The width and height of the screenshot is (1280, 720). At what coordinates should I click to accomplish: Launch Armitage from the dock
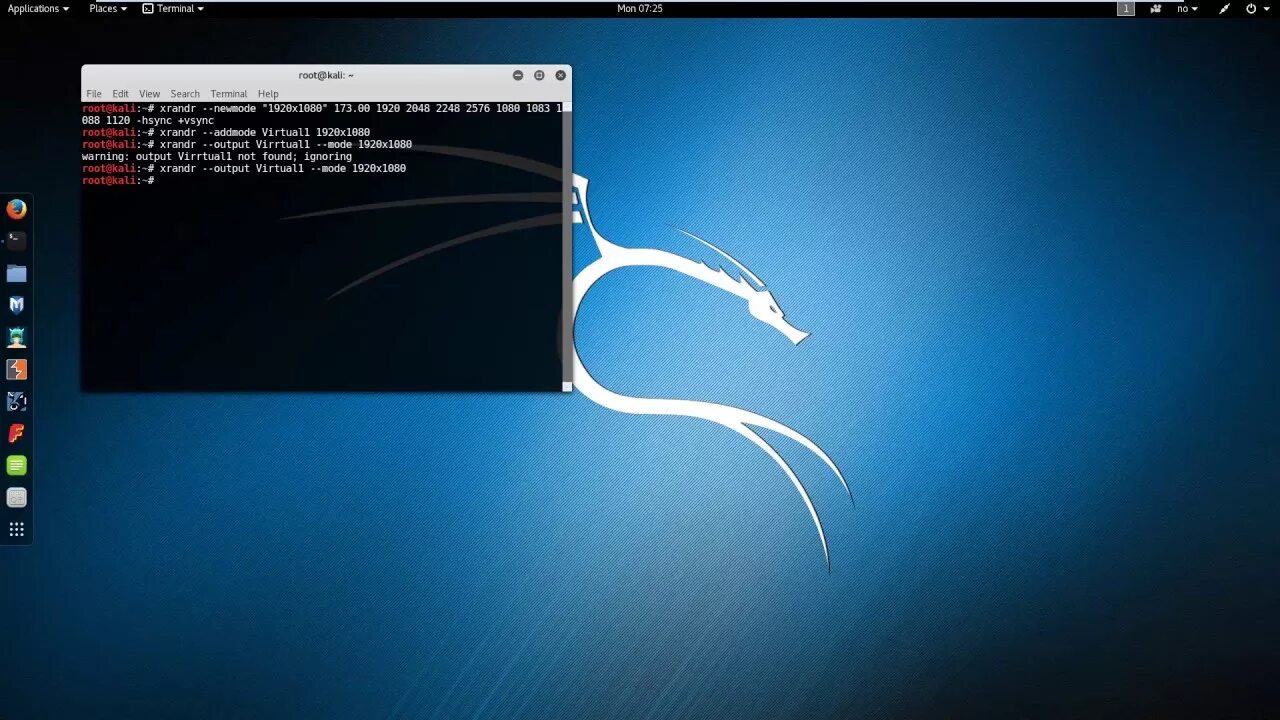pos(16,337)
